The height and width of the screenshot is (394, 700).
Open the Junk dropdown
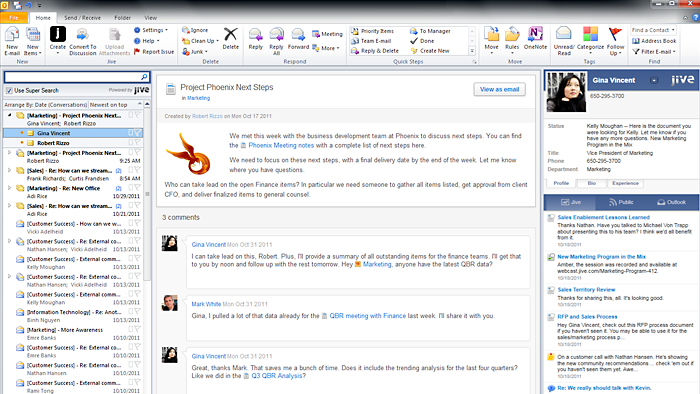pyautogui.click(x=195, y=51)
